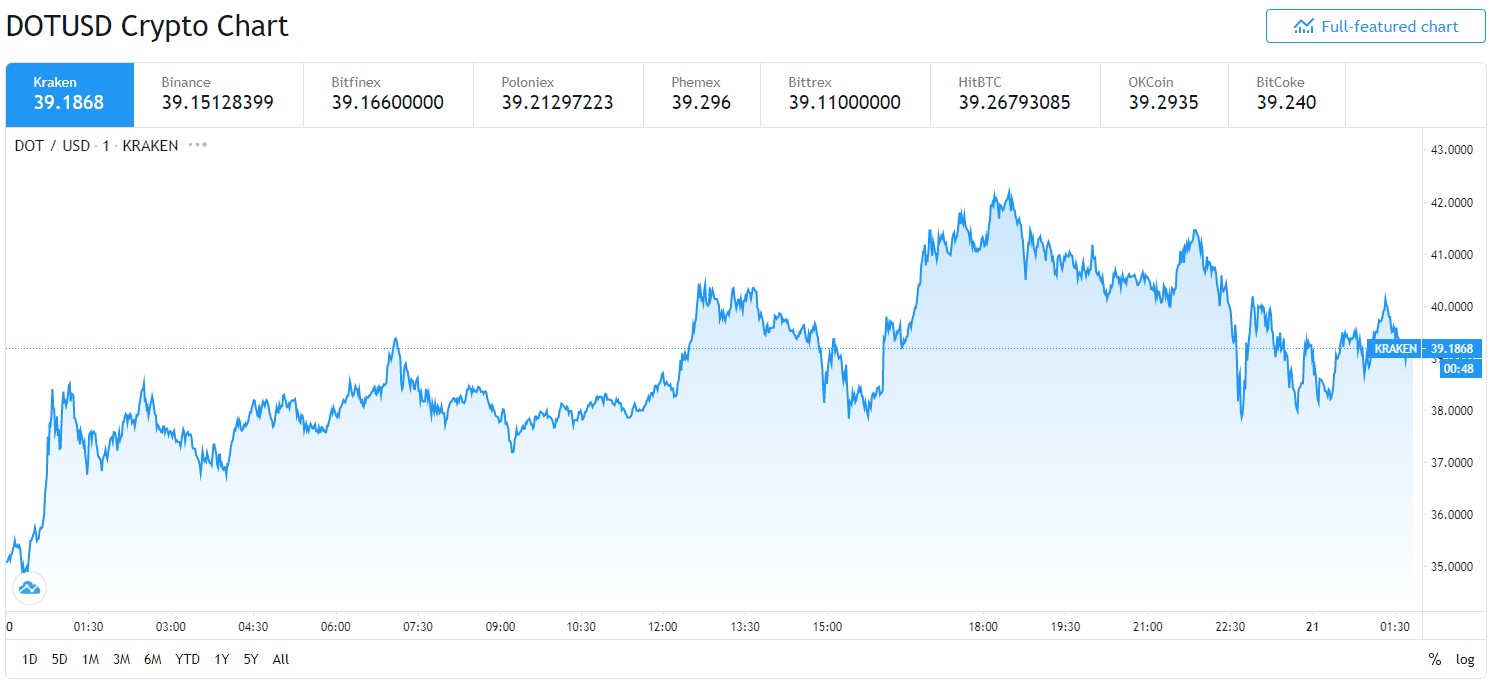Screen dimensions: 1493x691
Task: Select the Poloniex exchange tab
Action: tap(557, 93)
